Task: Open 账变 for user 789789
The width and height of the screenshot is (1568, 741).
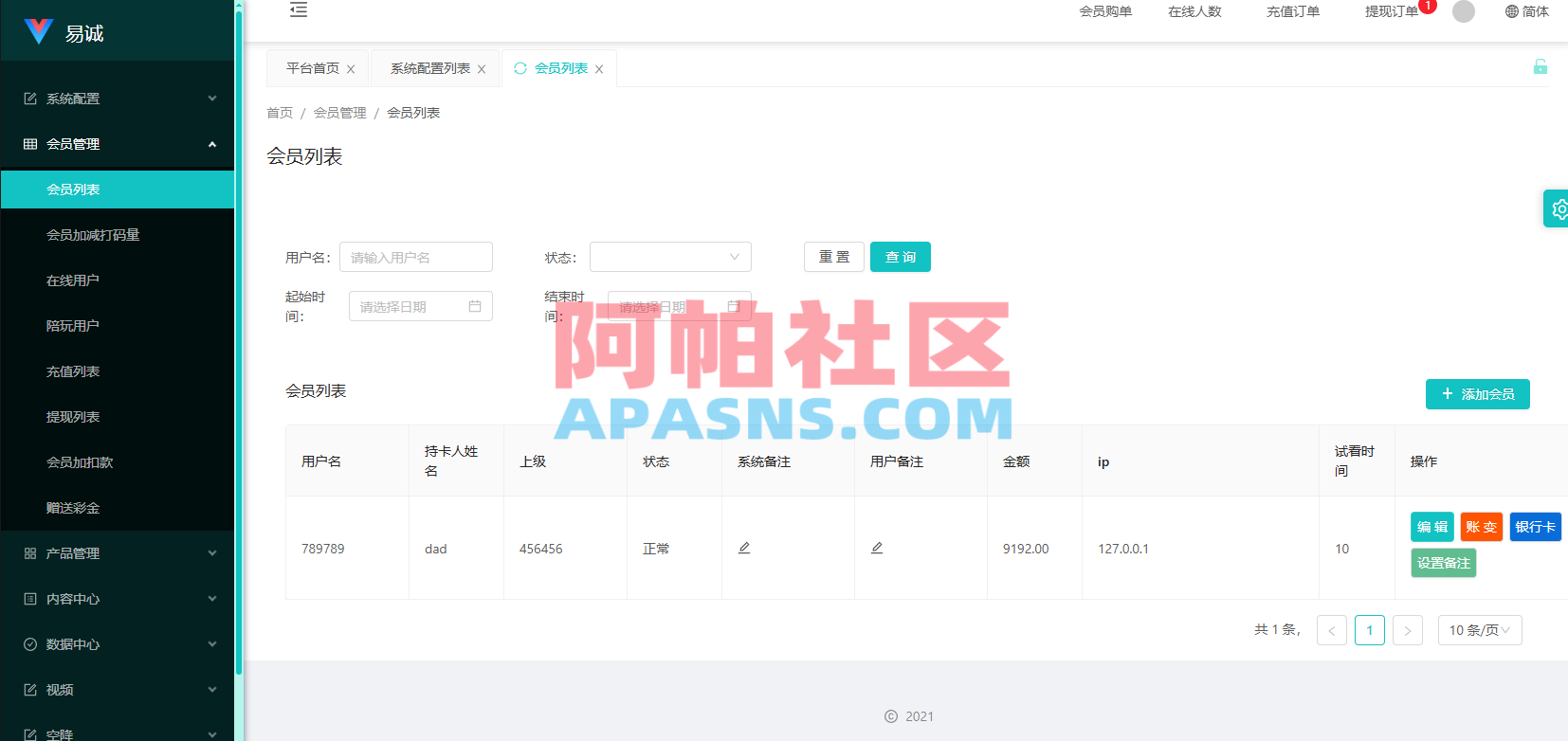Action: click(x=1482, y=527)
